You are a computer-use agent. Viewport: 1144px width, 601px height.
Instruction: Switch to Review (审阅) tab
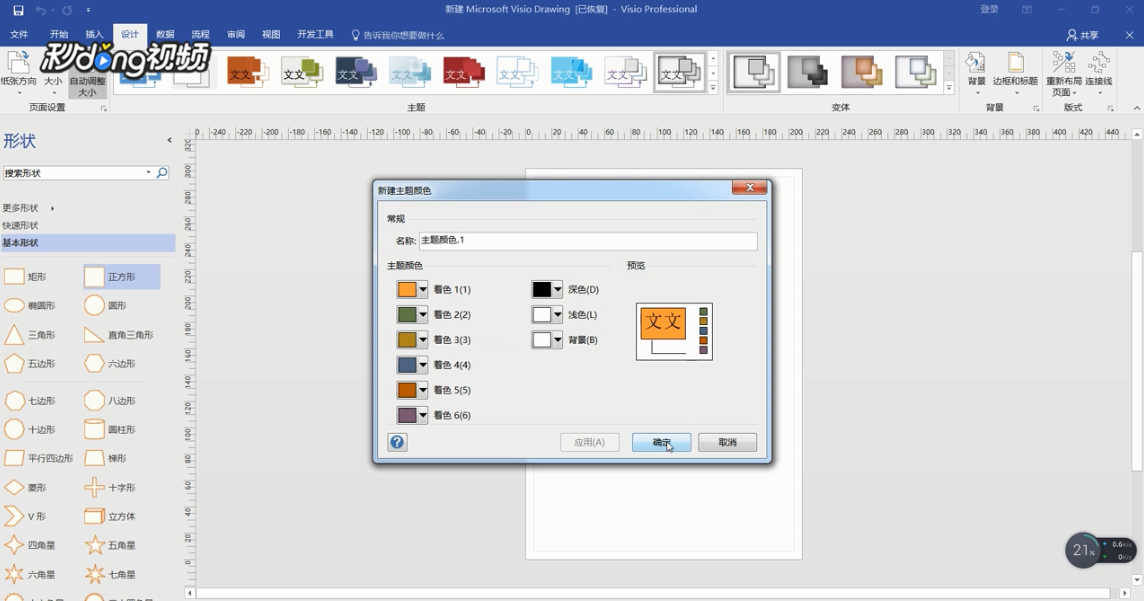pyautogui.click(x=236, y=34)
